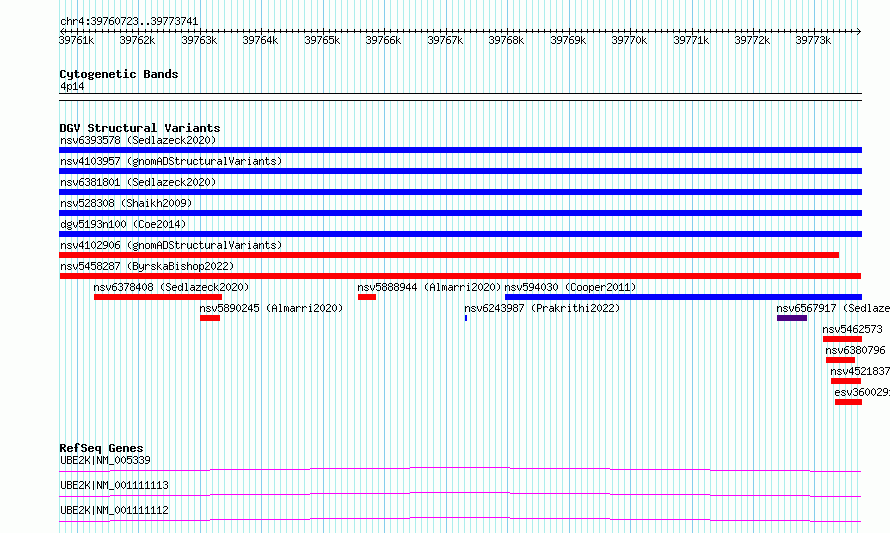Open the nsv5888944 (Almarri2020) label
Screen dimensions: 890x533
pyautogui.click(x=429, y=287)
